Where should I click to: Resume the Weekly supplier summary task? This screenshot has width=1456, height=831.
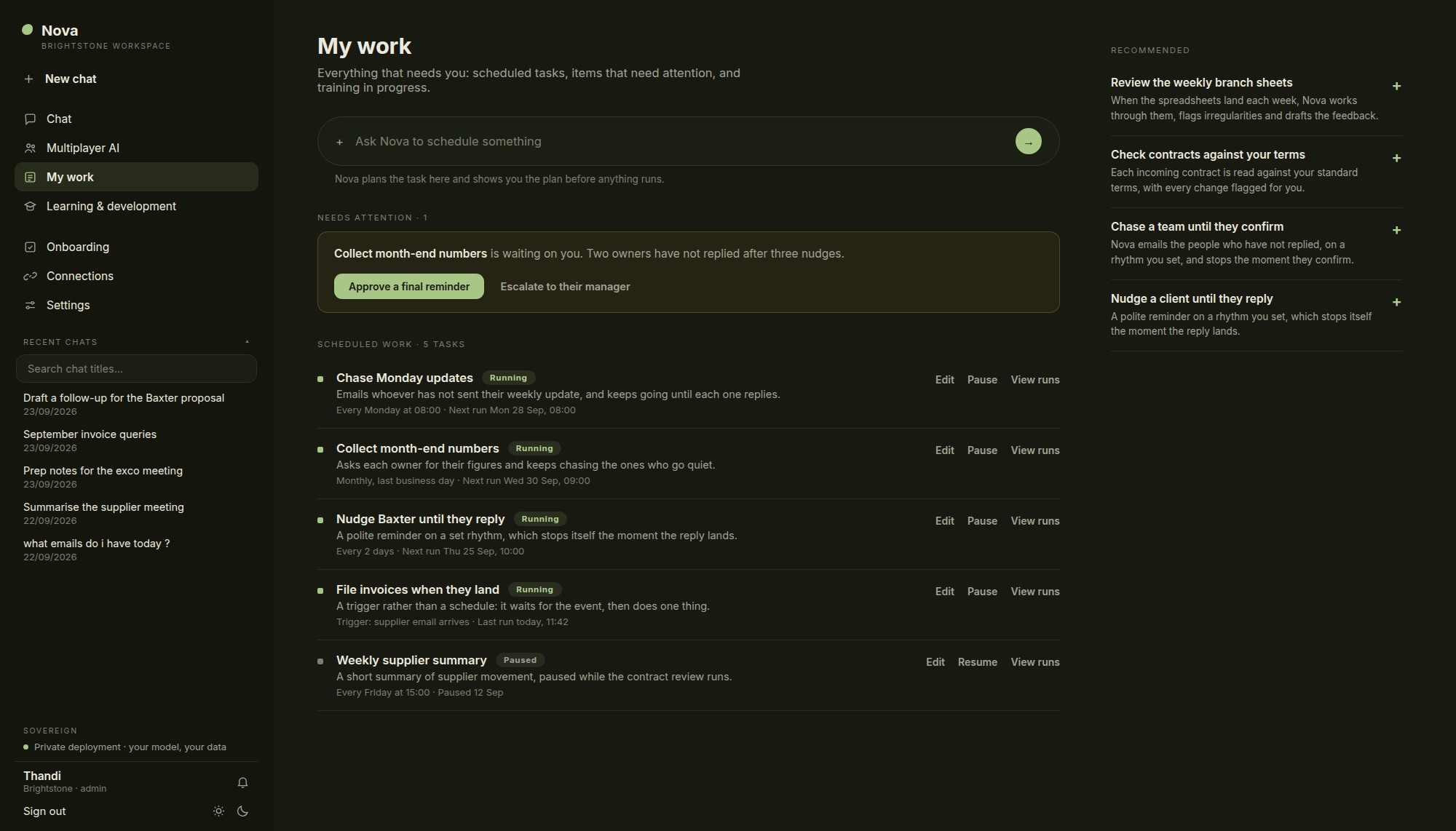click(977, 662)
